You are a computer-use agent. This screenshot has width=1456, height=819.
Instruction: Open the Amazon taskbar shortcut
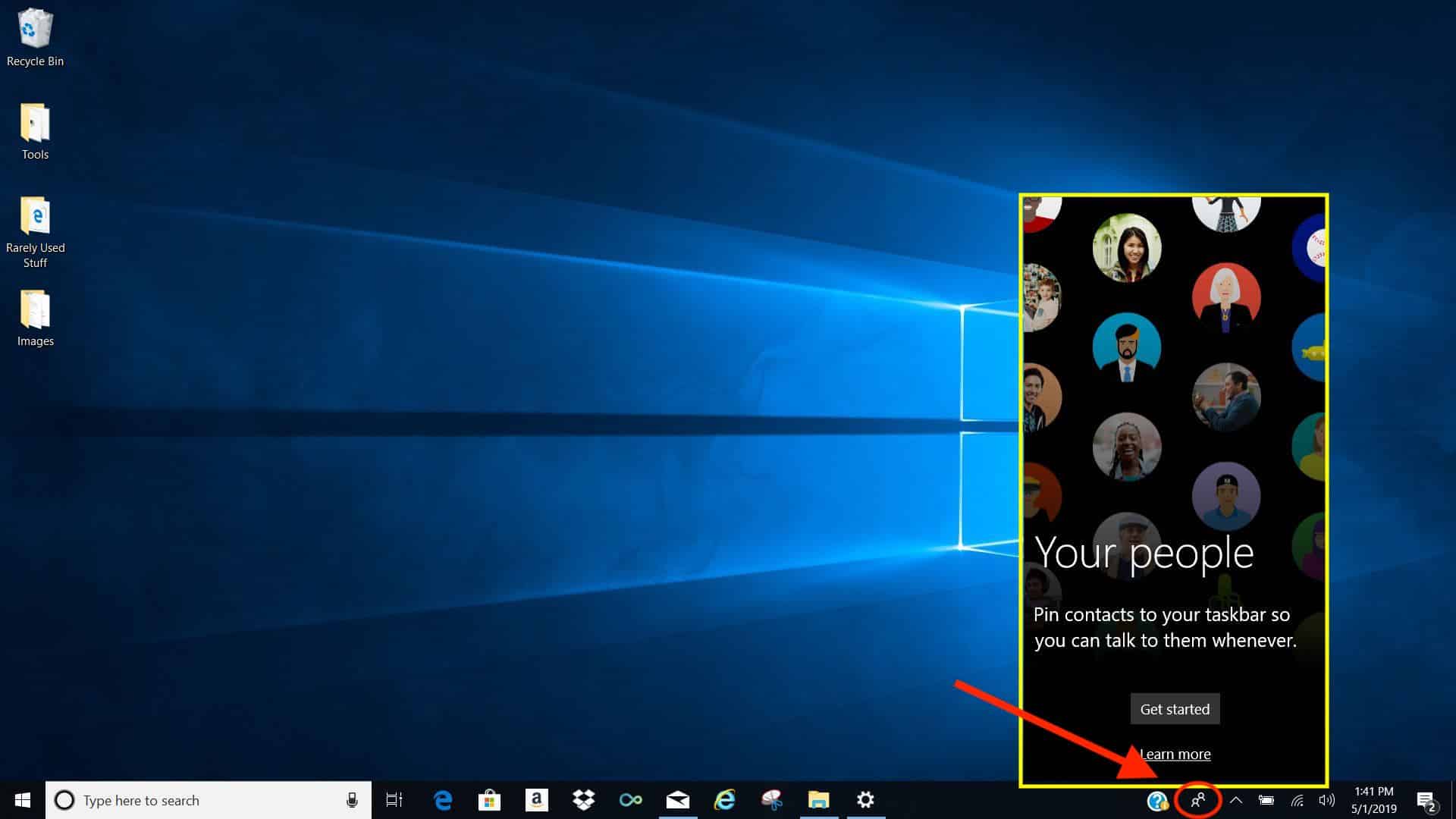pos(537,800)
